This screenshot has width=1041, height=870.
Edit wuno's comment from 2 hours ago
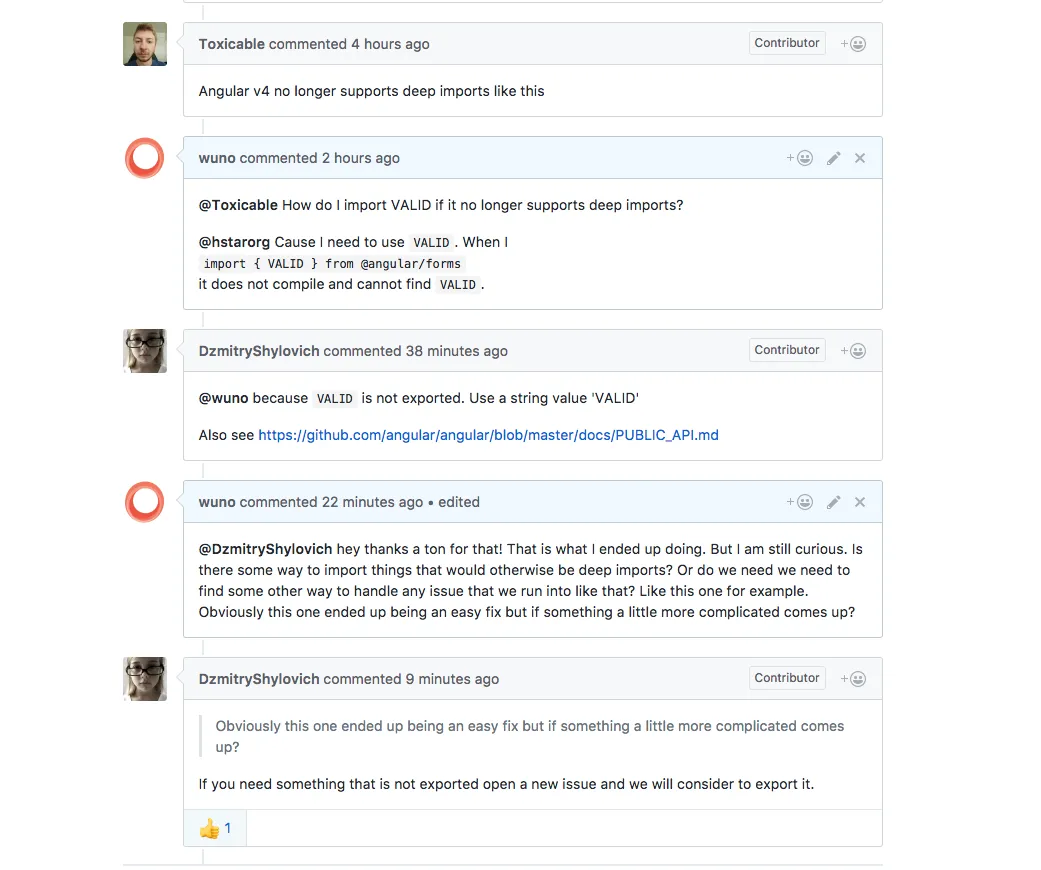point(833,158)
